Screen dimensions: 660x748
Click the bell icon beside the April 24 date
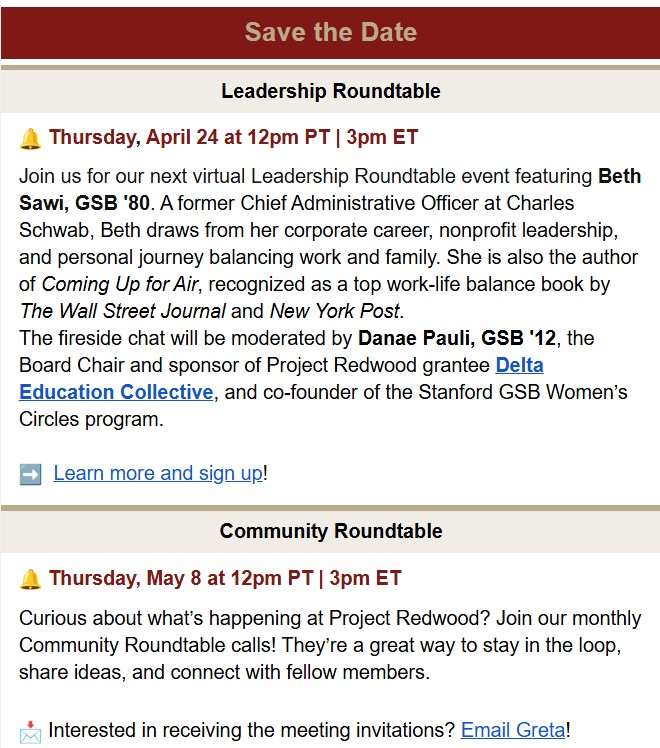pyautogui.click(x=30, y=138)
